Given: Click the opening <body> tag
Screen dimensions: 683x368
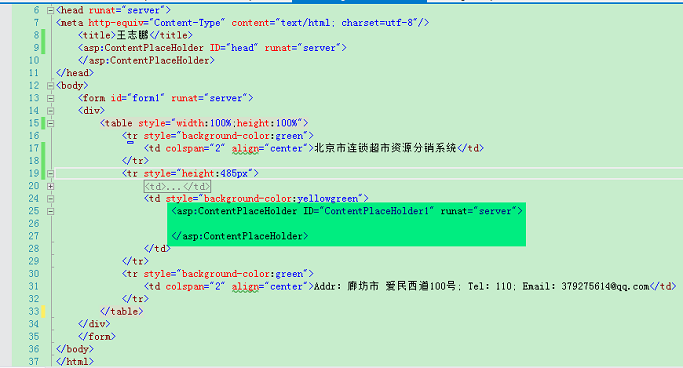Looking at the screenshot, I should click(72, 85).
